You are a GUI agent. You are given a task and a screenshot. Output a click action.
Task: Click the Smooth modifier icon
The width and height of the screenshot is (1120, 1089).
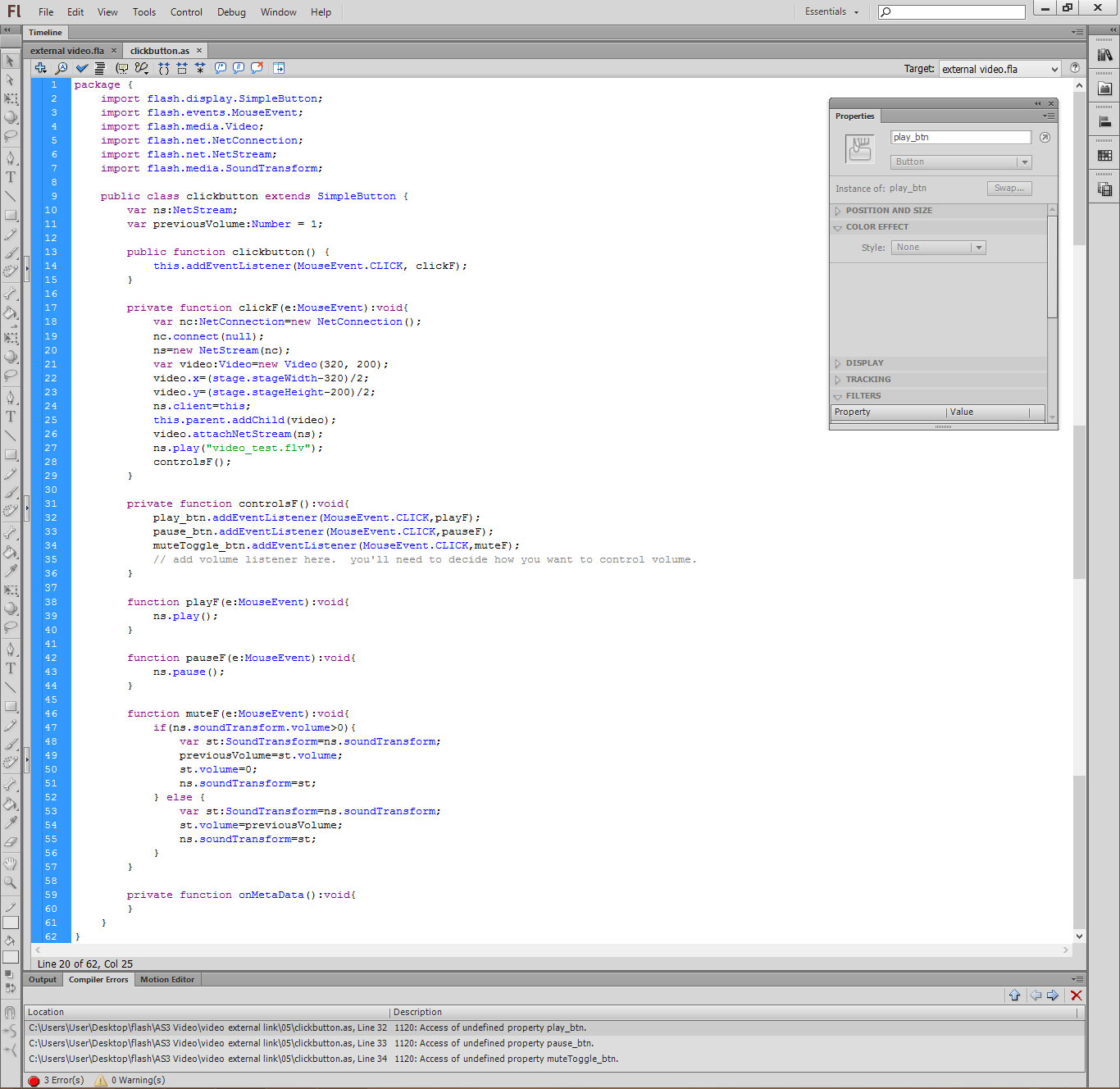[x=10, y=1031]
